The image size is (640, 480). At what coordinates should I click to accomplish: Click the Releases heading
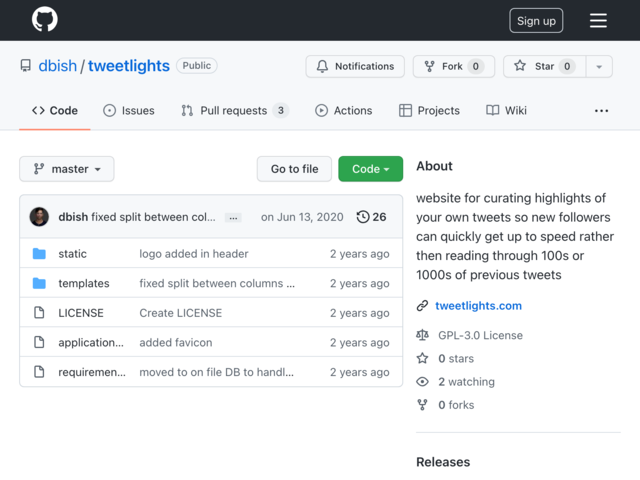click(443, 462)
